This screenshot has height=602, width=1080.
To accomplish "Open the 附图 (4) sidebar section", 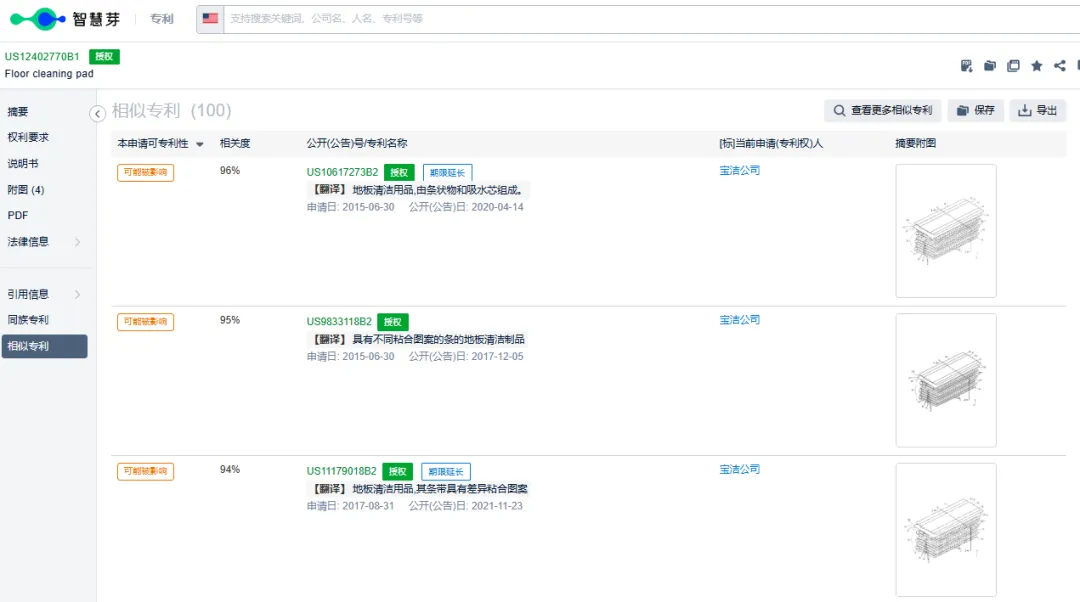I will [26, 189].
